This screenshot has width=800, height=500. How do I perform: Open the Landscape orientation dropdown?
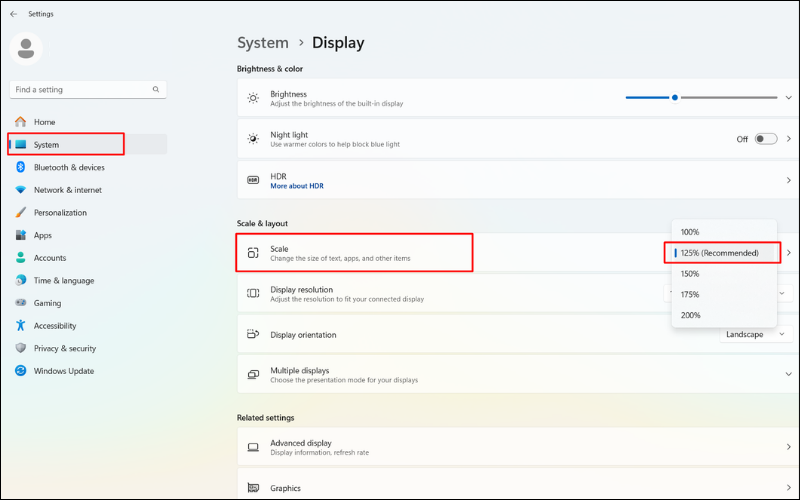[x=757, y=334]
